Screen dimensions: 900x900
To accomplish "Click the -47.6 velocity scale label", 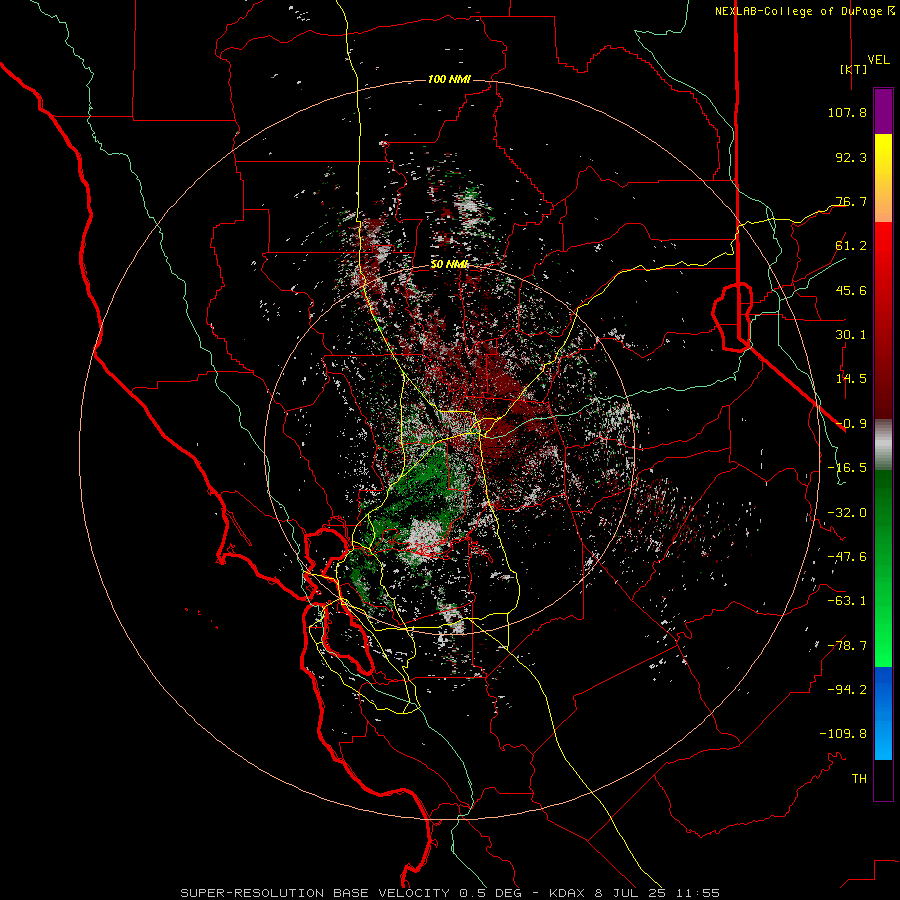I will tap(847, 557).
